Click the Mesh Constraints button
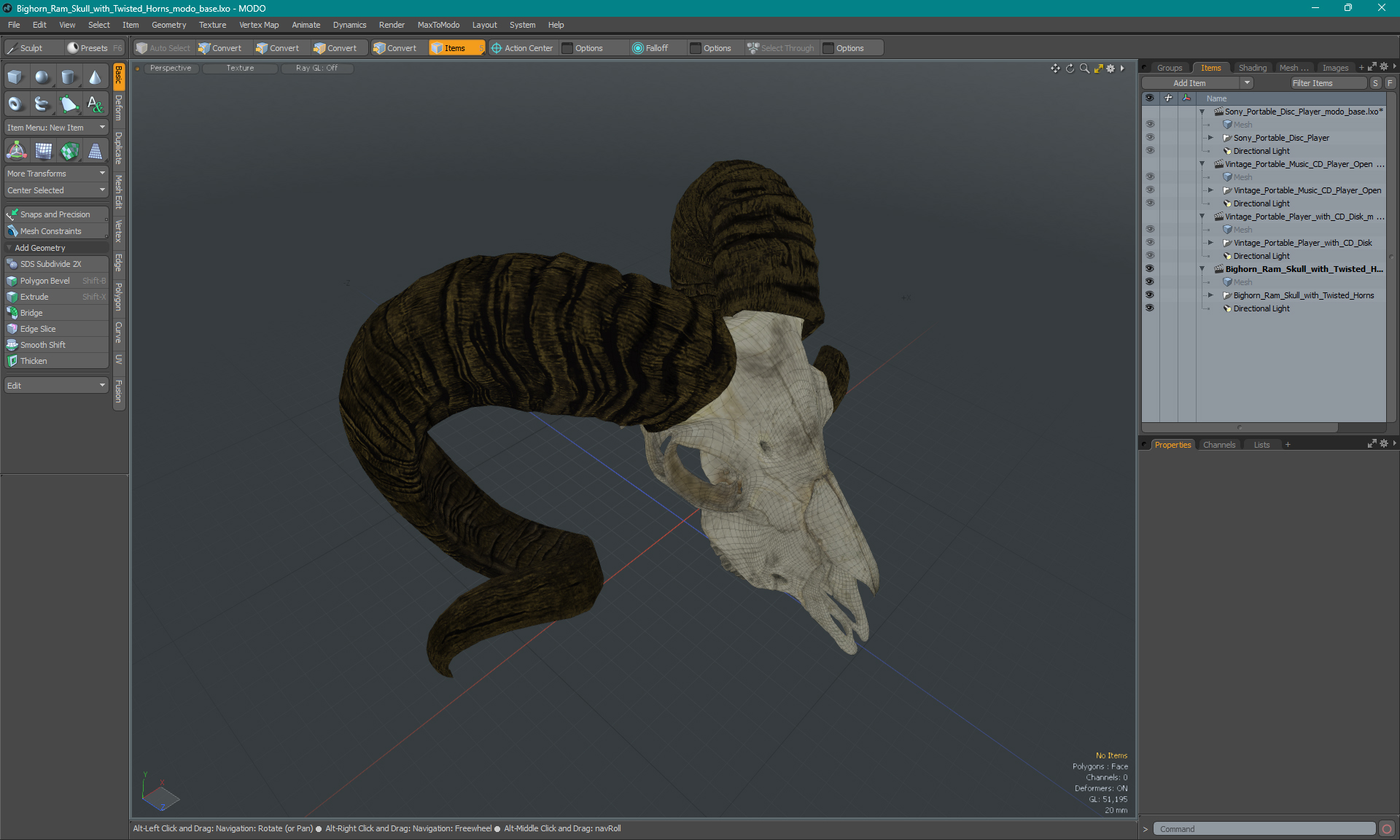1400x840 pixels. pyautogui.click(x=56, y=231)
